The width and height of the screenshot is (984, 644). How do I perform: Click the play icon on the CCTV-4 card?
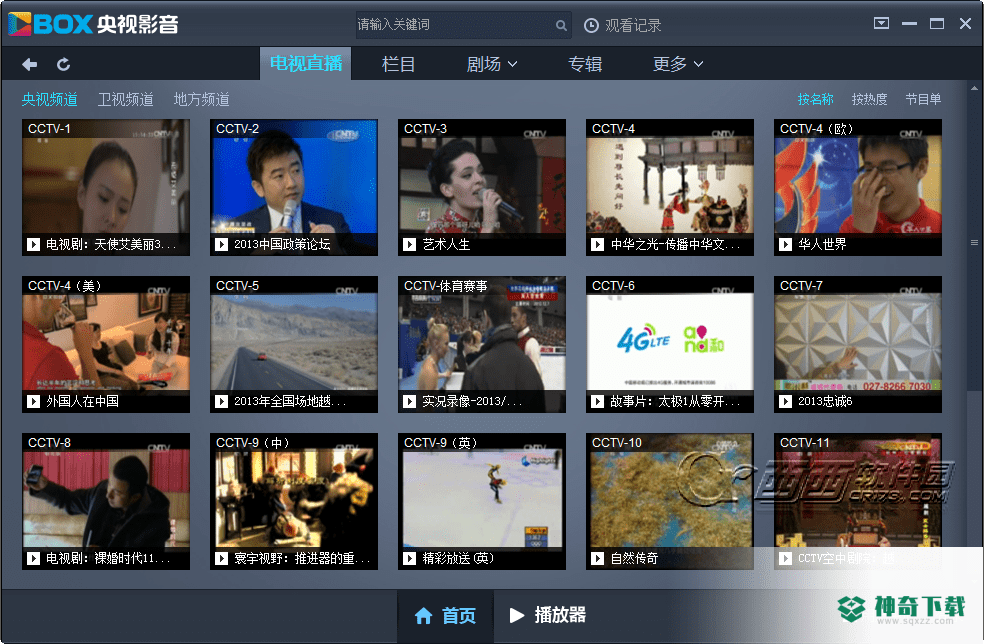pos(598,244)
